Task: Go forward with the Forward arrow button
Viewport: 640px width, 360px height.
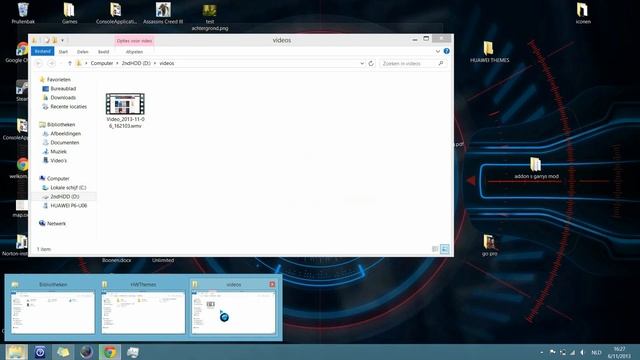Action: [x=51, y=63]
